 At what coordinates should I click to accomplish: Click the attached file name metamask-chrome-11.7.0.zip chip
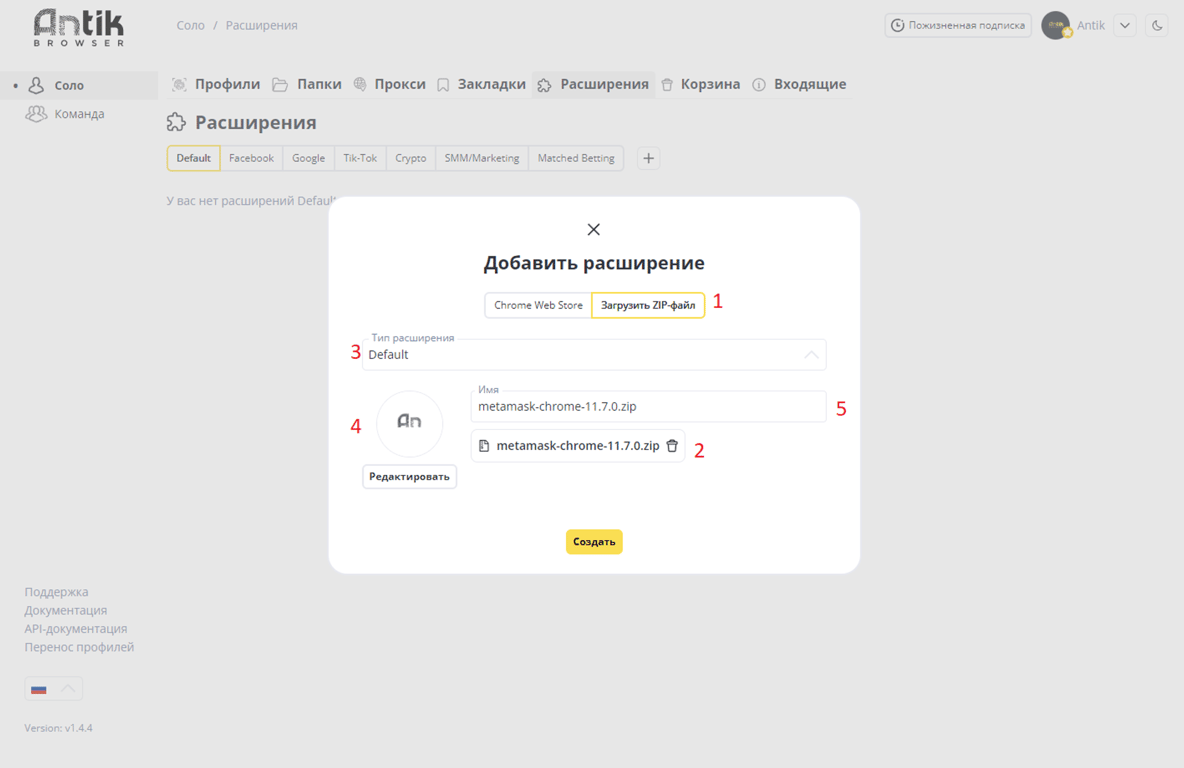pos(578,446)
